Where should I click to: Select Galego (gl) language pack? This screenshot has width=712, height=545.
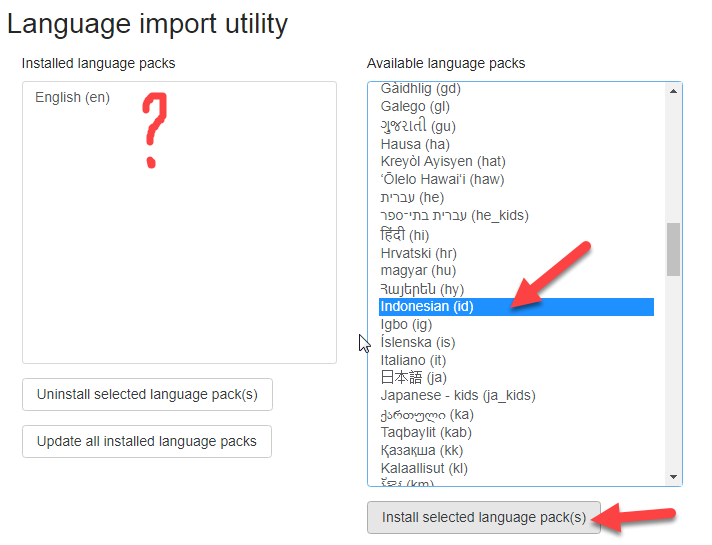click(413, 107)
